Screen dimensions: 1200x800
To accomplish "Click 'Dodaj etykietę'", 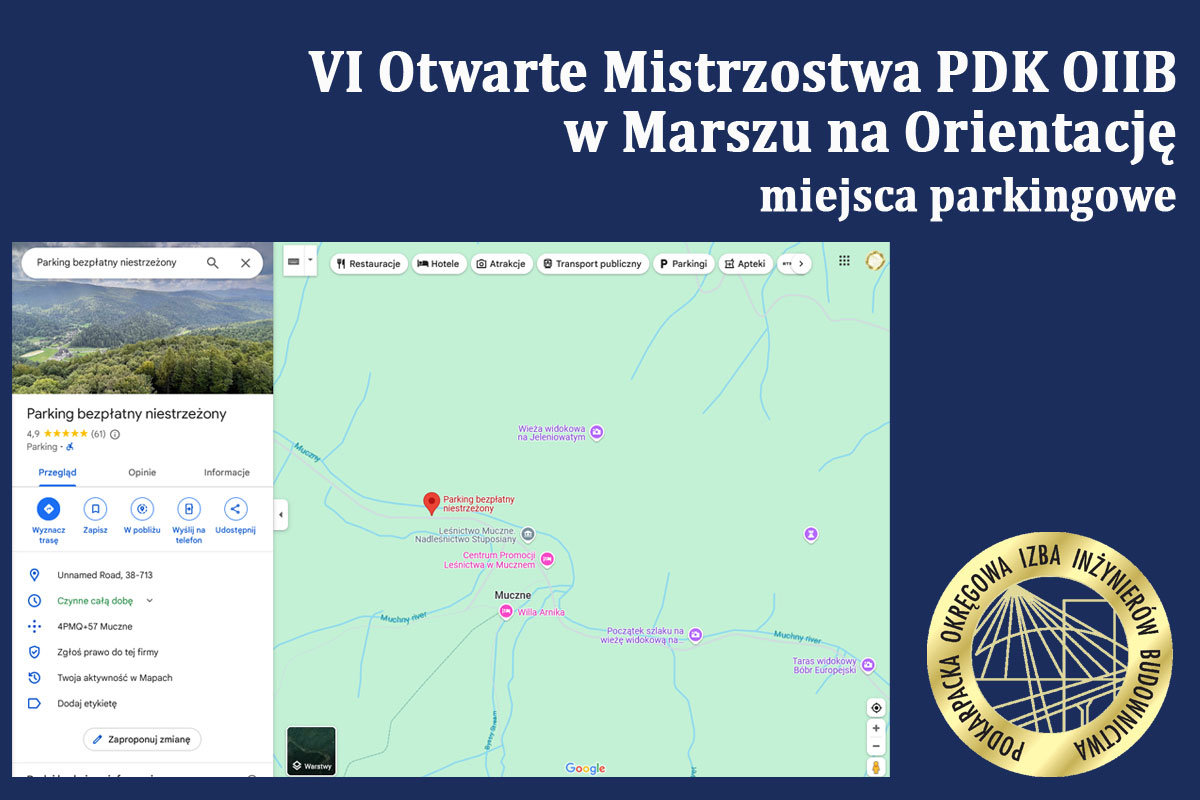I will (87, 703).
